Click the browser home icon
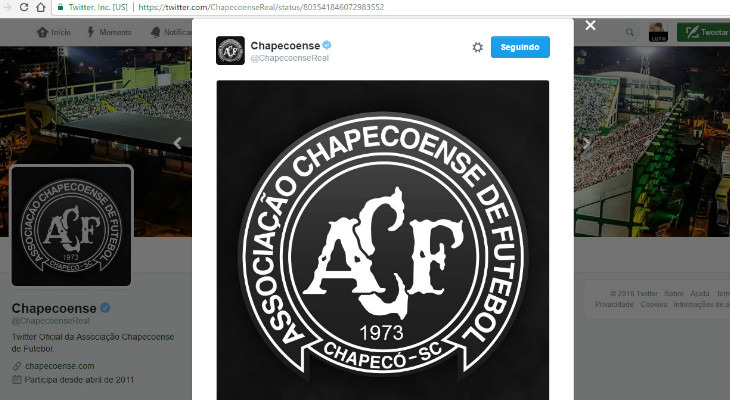The image size is (730, 400). [41, 7]
